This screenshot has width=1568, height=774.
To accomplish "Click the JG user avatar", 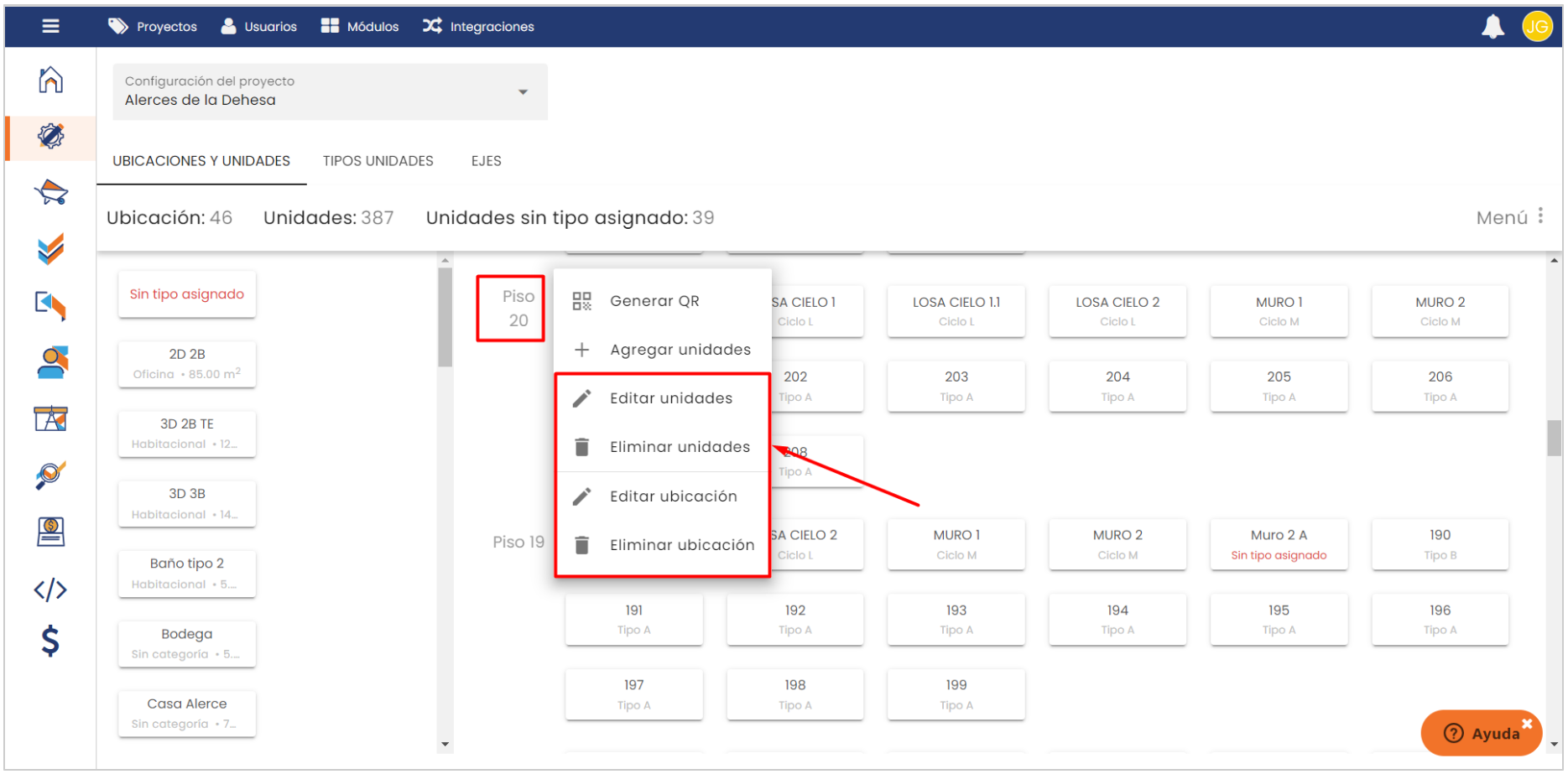I will click(1536, 27).
